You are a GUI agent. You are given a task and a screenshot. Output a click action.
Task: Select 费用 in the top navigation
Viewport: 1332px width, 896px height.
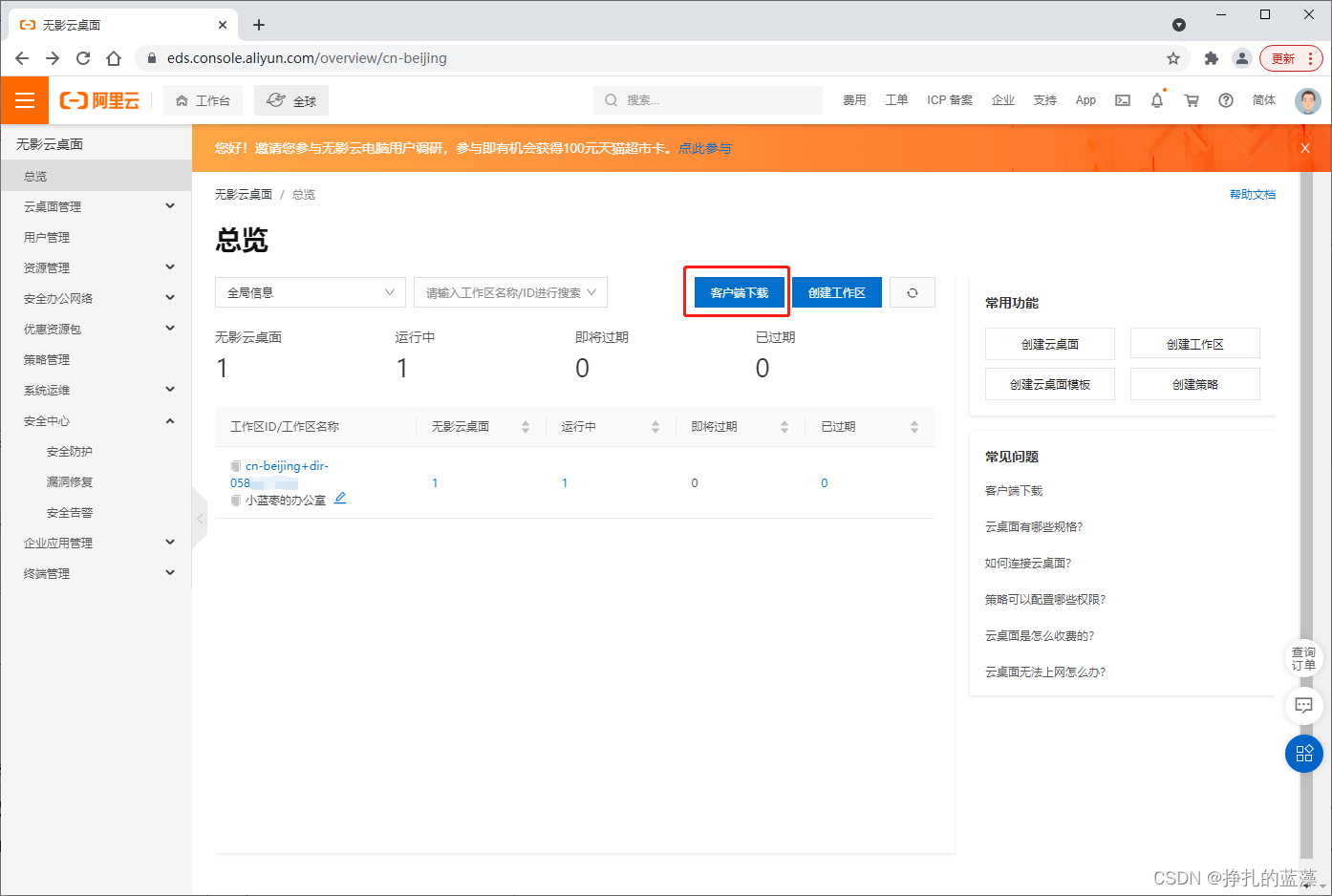pyautogui.click(x=853, y=100)
